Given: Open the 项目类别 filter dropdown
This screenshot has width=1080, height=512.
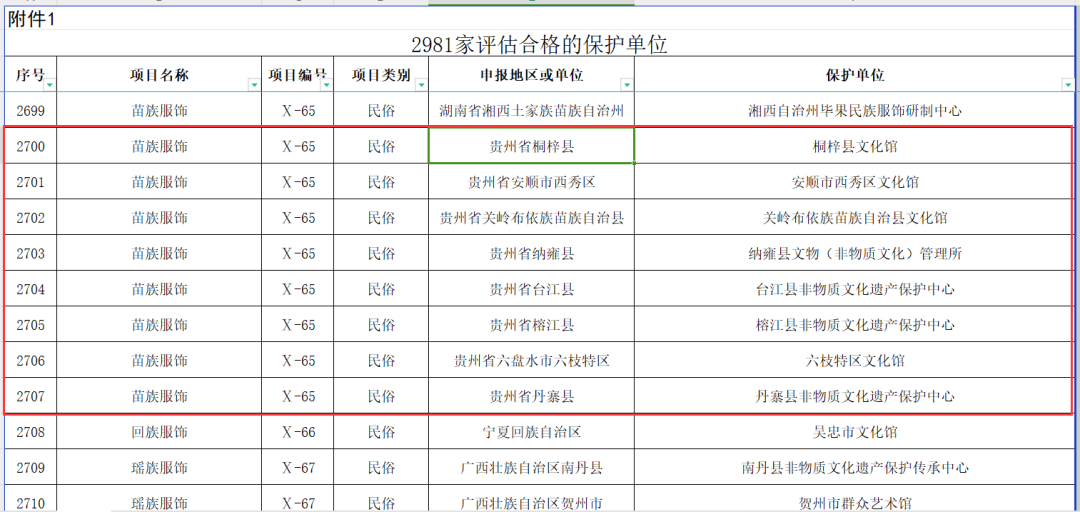Looking at the screenshot, I should [x=421, y=85].
